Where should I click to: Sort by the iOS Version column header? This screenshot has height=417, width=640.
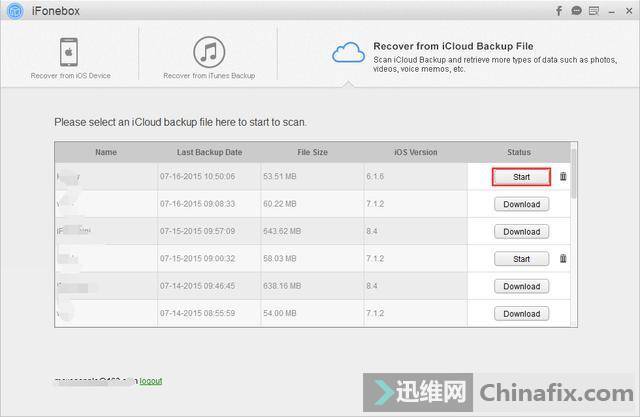[416, 152]
